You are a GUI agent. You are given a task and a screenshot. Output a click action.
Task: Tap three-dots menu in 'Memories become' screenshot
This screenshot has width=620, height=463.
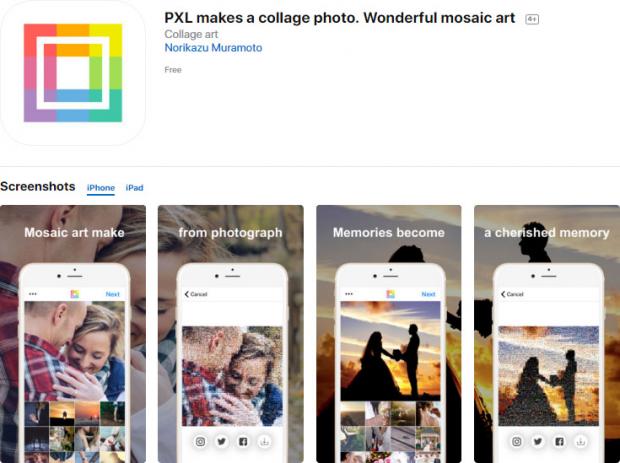click(349, 294)
